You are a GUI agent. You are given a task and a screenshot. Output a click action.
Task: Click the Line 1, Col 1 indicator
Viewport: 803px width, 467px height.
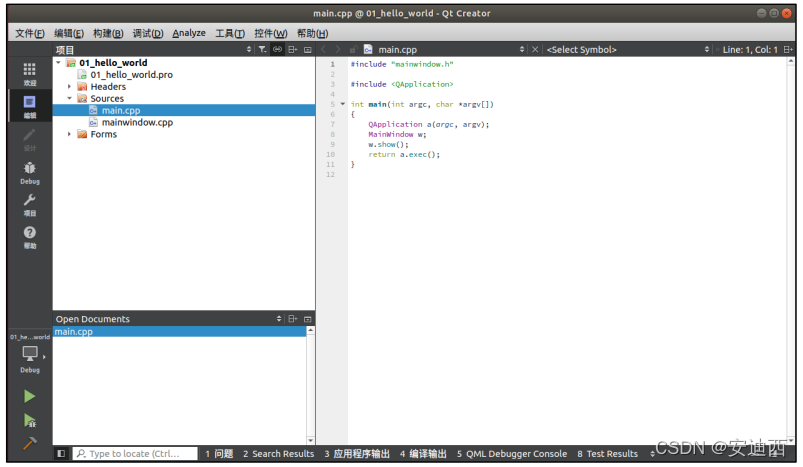[x=750, y=50]
